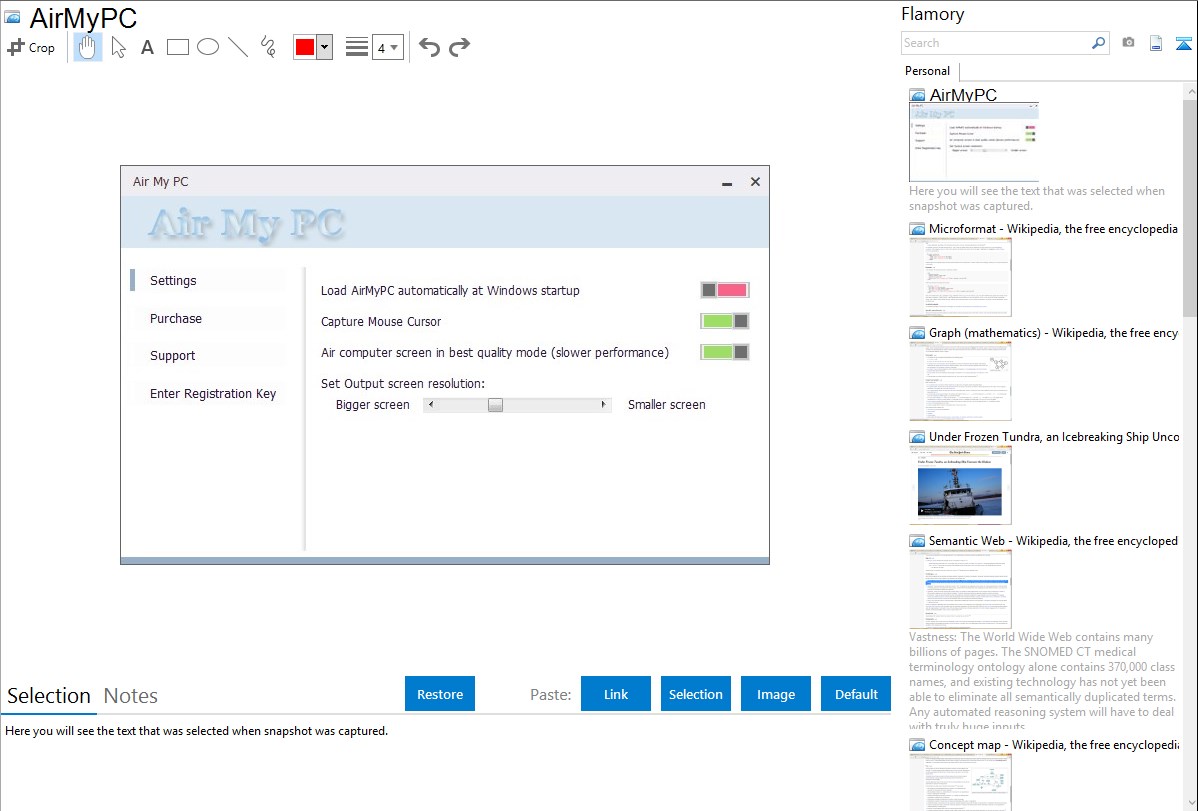This screenshot has height=811, width=1198.
Task: Click the Paste Link button
Action: (x=616, y=694)
